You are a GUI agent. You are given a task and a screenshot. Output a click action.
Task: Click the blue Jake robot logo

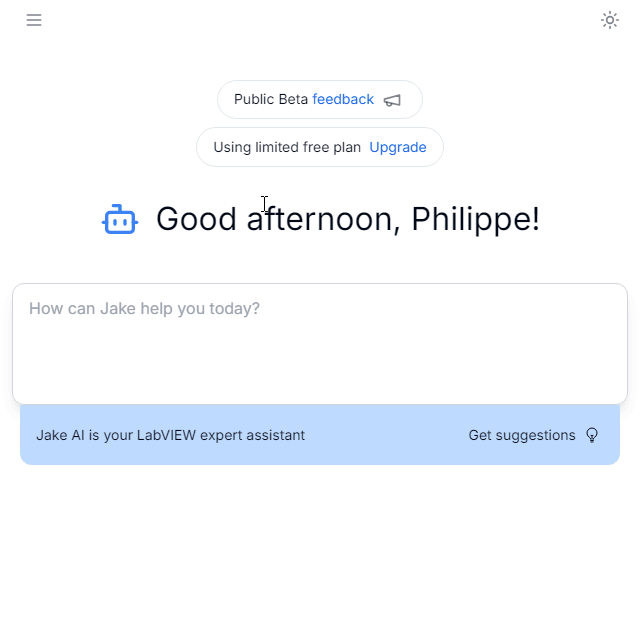120,220
